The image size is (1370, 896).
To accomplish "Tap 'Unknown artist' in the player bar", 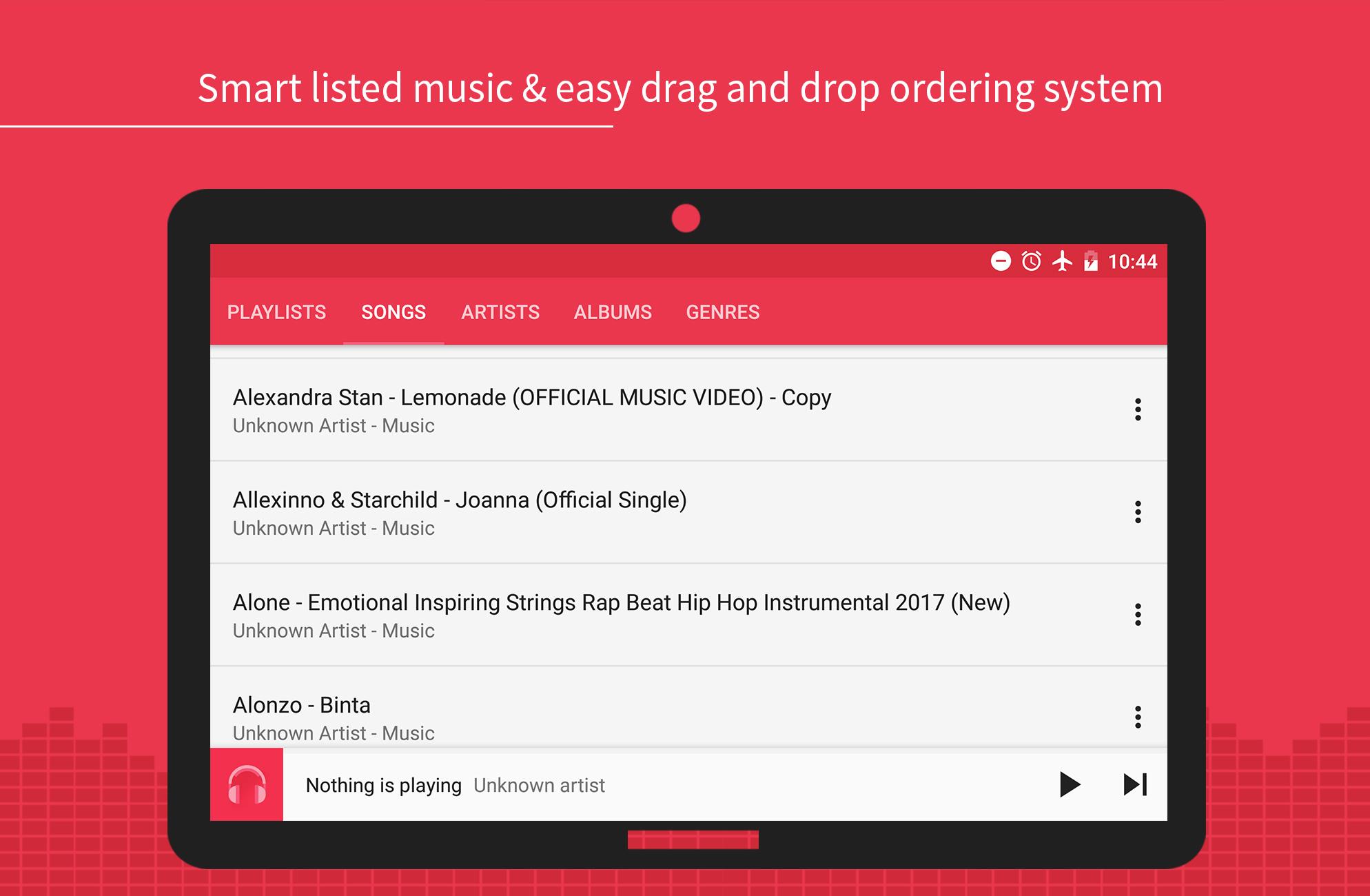I will click(539, 785).
